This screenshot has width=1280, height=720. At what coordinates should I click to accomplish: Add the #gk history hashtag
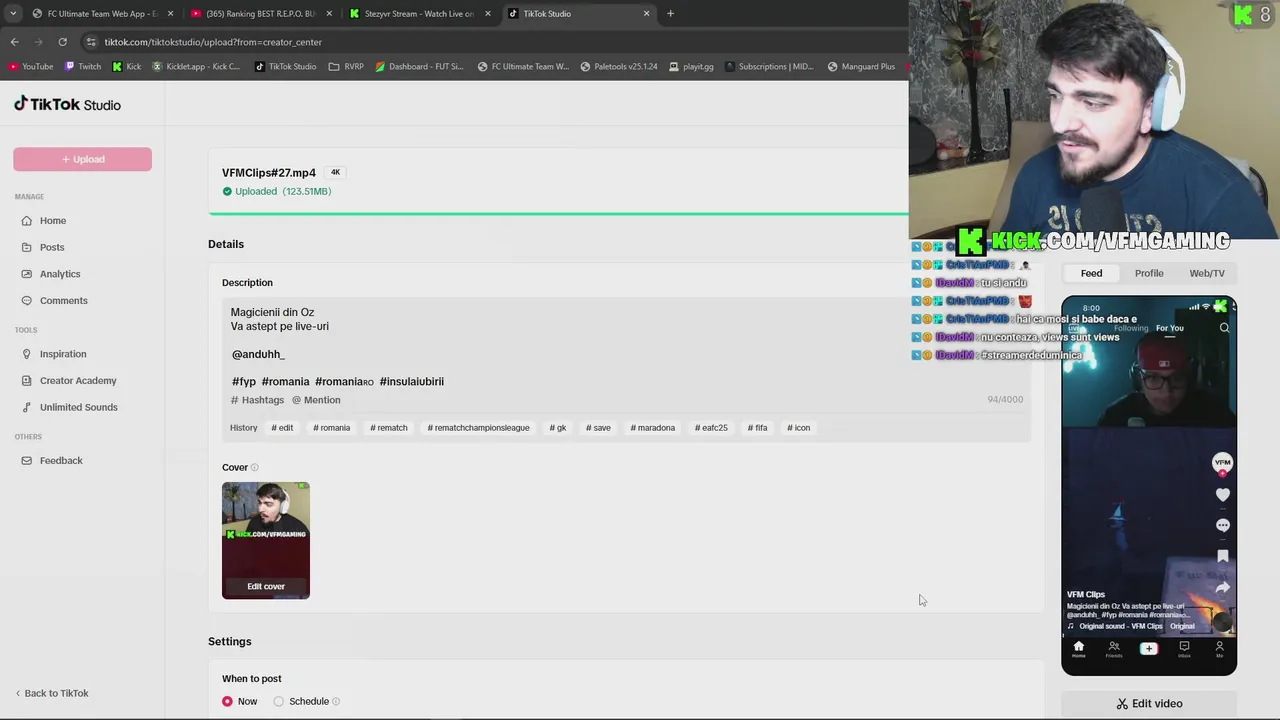(558, 428)
